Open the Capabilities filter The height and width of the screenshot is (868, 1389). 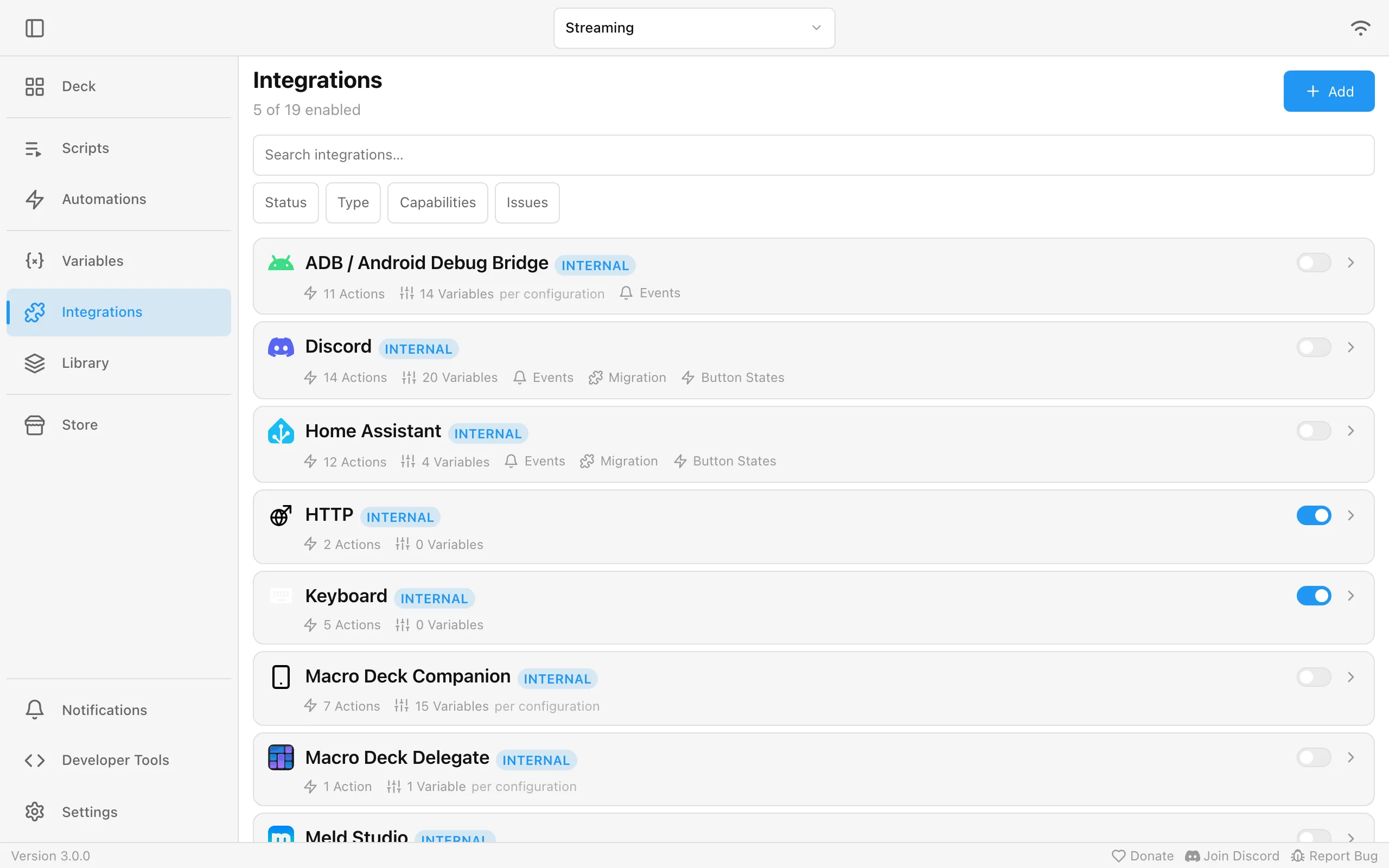(x=437, y=203)
